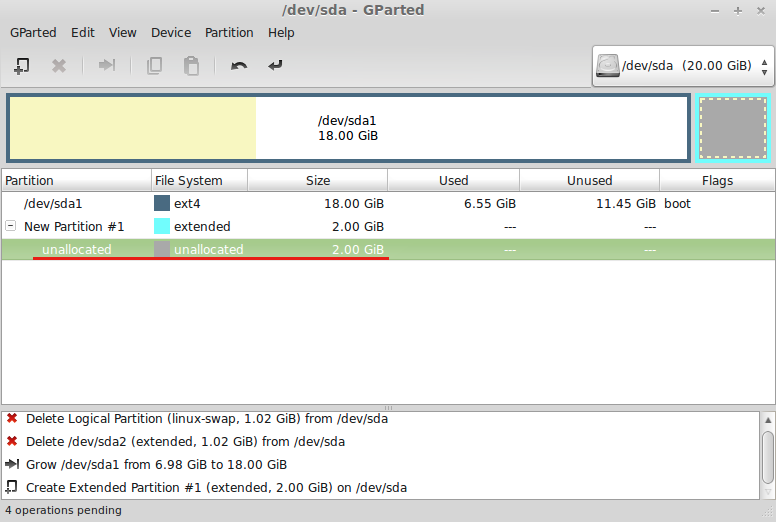Click the unallocated gray color swatch
The image size is (776, 522).
point(162,249)
